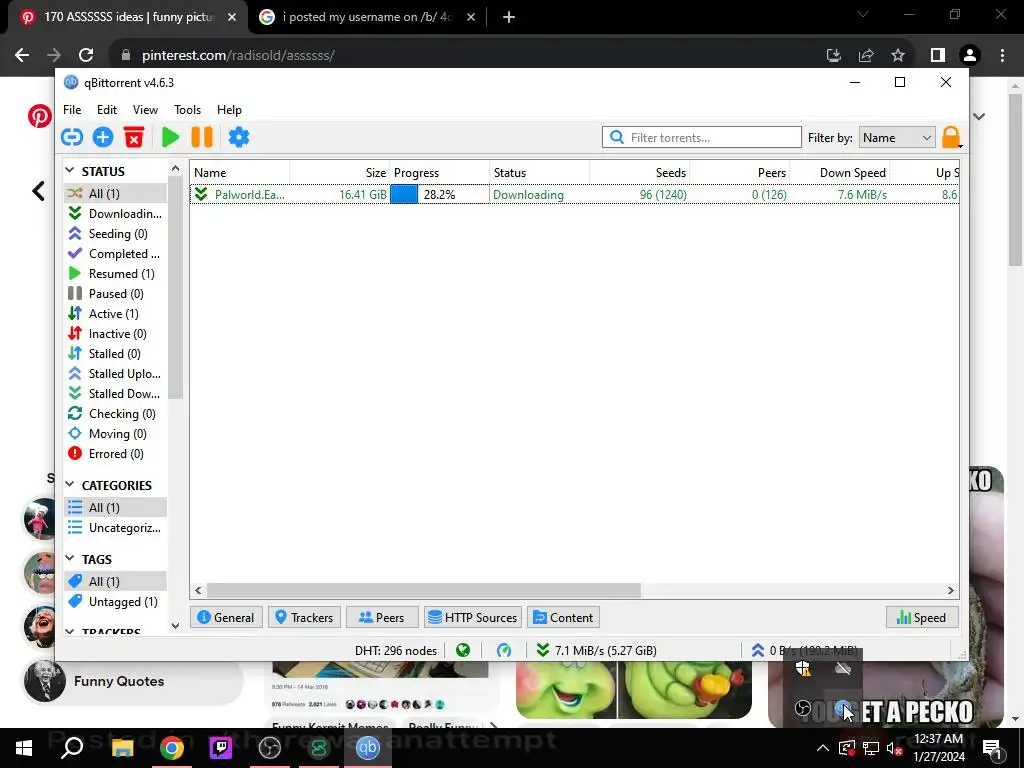The width and height of the screenshot is (1024, 768).
Task: Close the 170 ASSSSSS ideas Pinterest tab
Action: click(x=232, y=17)
